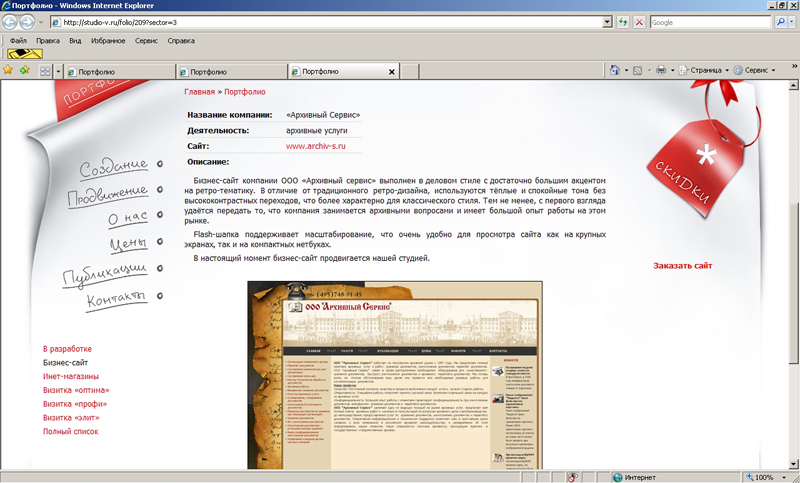Open the www.archiv-s.ru site link
This screenshot has width=800, height=483.
coord(315,146)
